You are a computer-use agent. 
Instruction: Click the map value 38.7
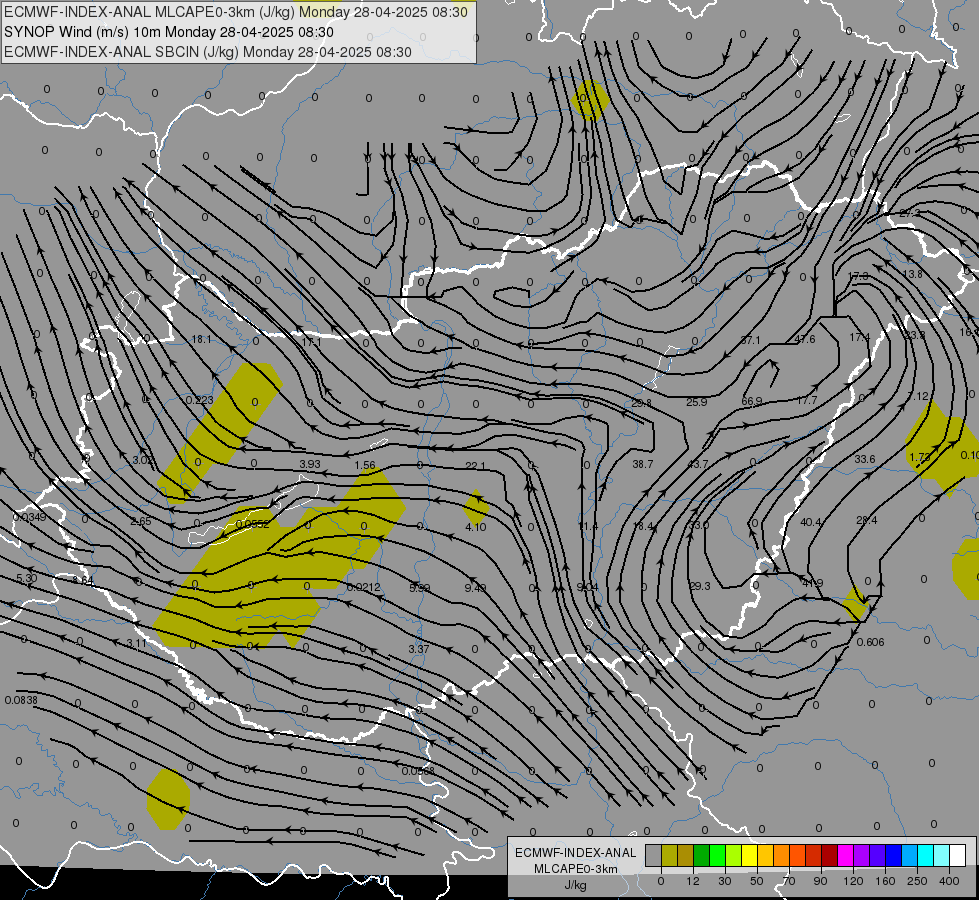coord(642,464)
